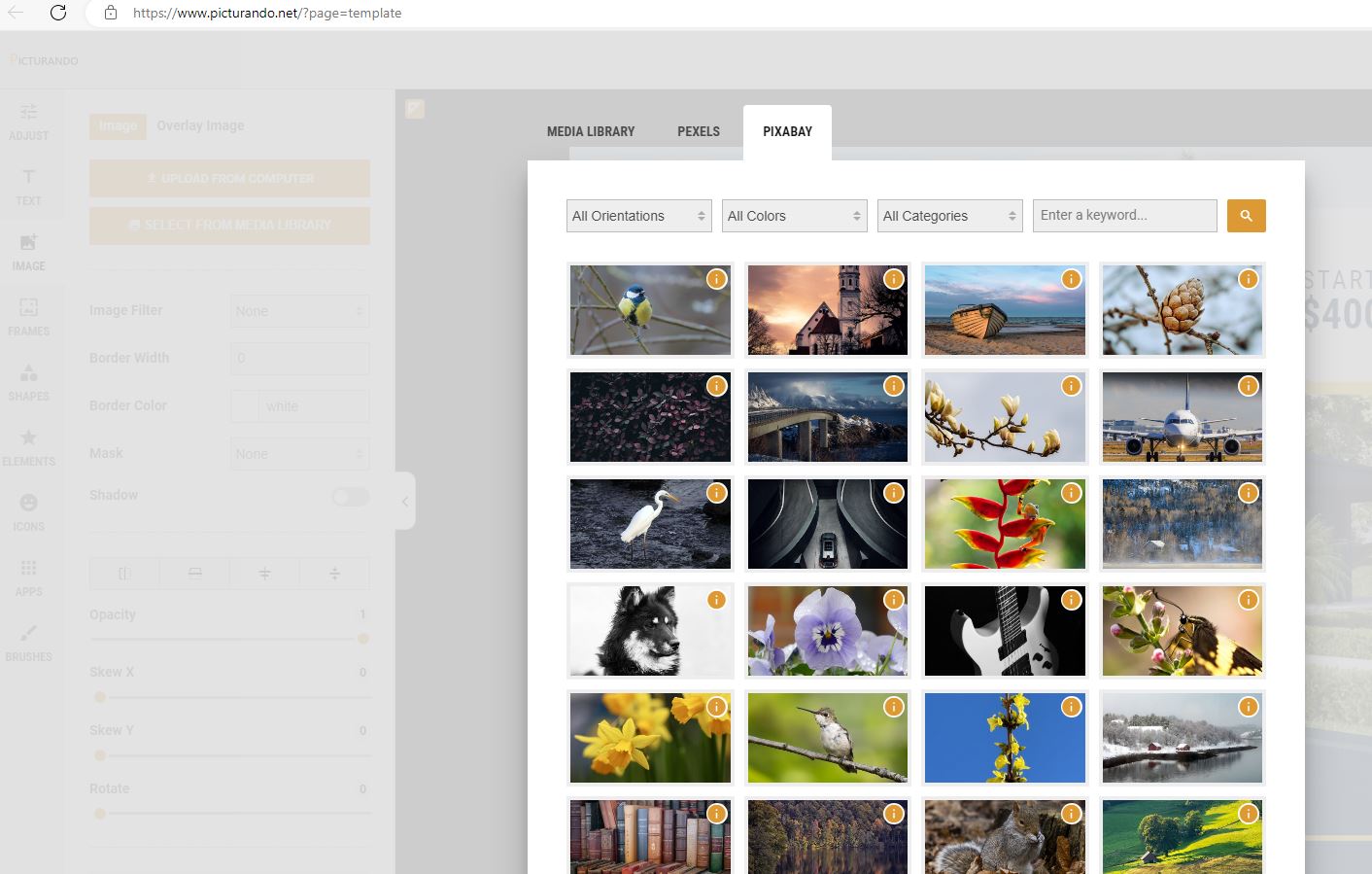Show info for the dark purple leaves photo

717,386
